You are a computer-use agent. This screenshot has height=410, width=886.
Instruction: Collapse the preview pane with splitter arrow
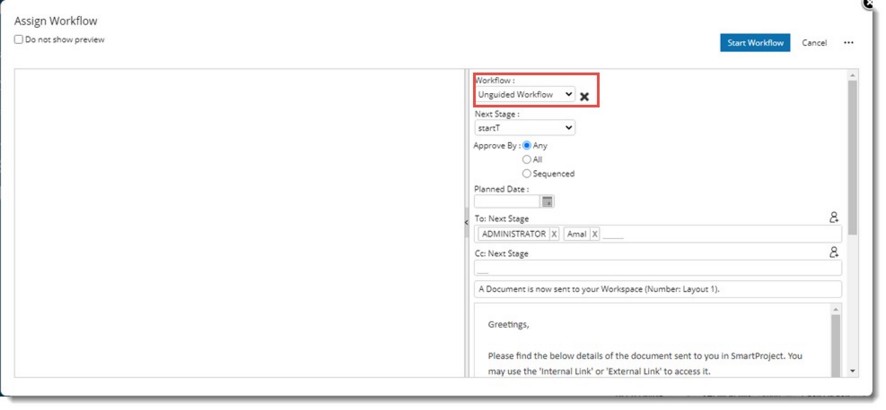pyautogui.click(x=466, y=223)
